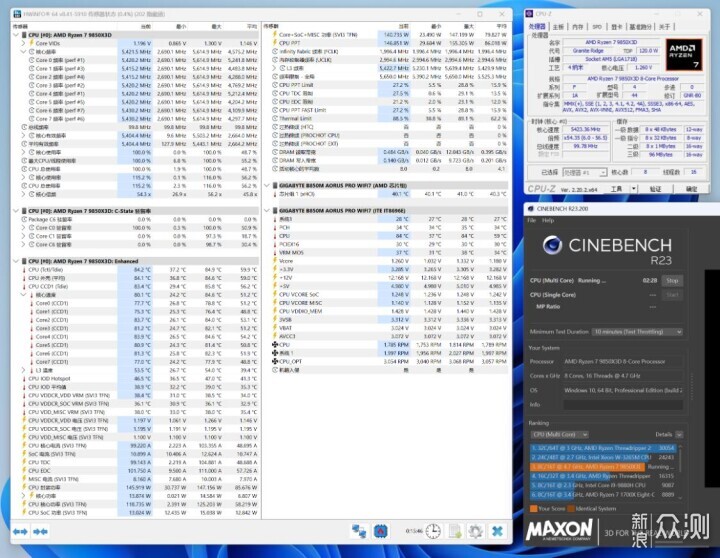Click the log file export icon in HWiNFO
720x558 pixels.
[455, 531]
